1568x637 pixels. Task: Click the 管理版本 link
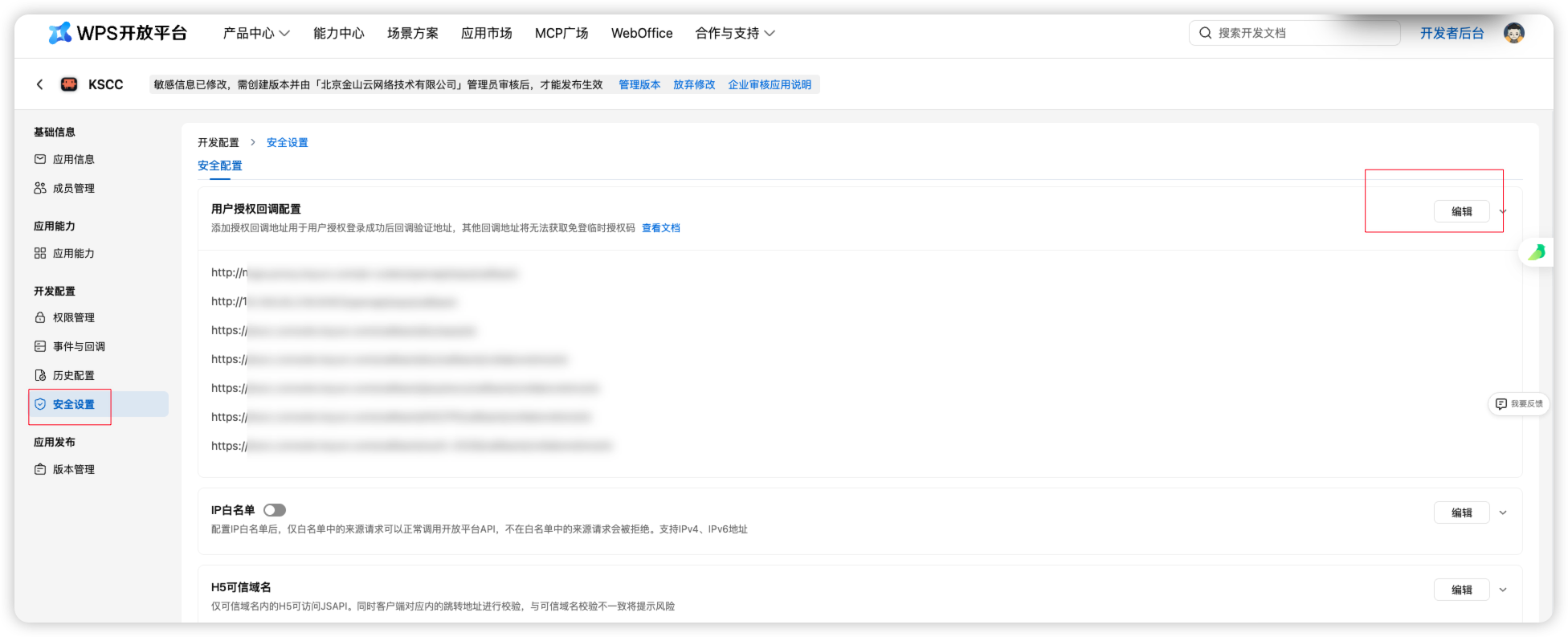[x=639, y=84]
